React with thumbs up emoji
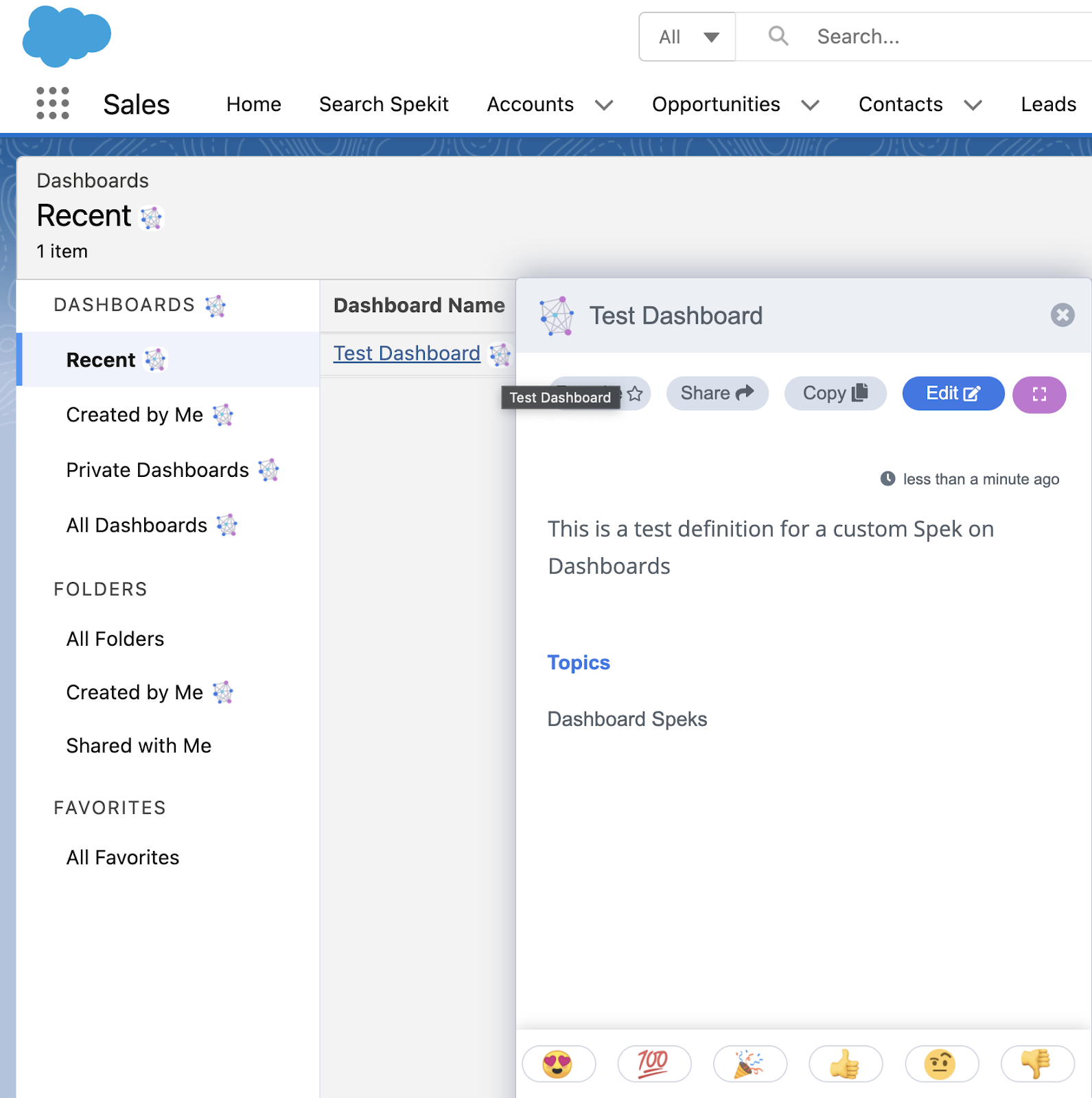1092x1098 pixels. point(846,1064)
